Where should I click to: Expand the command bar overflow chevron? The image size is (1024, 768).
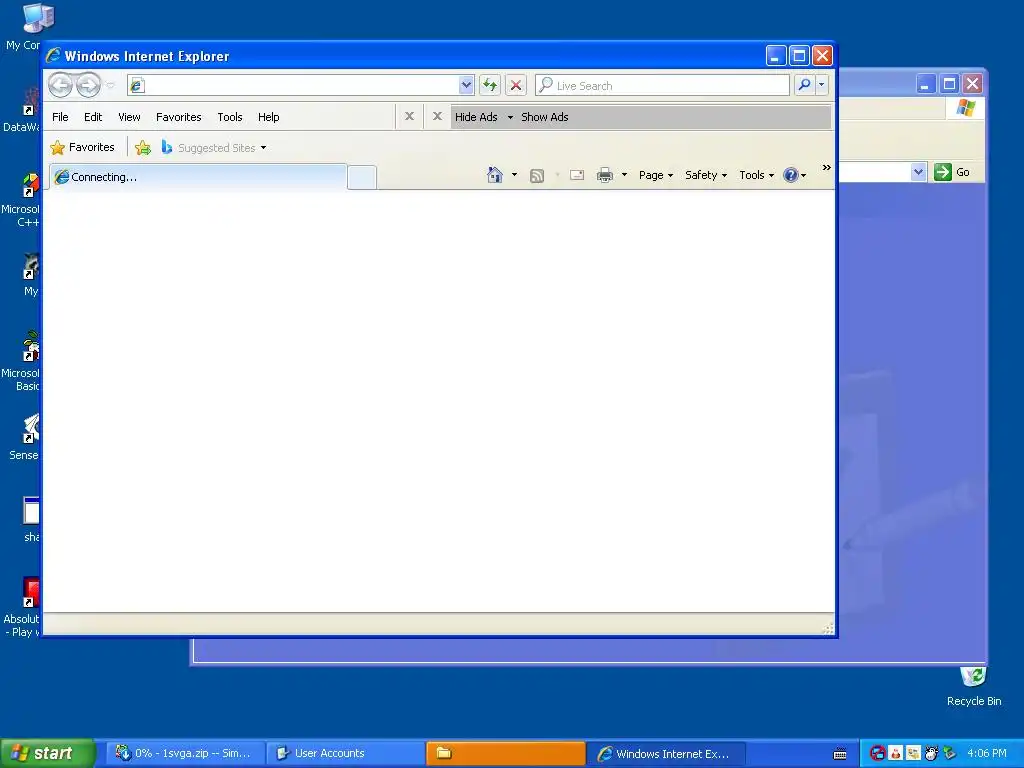click(x=826, y=168)
